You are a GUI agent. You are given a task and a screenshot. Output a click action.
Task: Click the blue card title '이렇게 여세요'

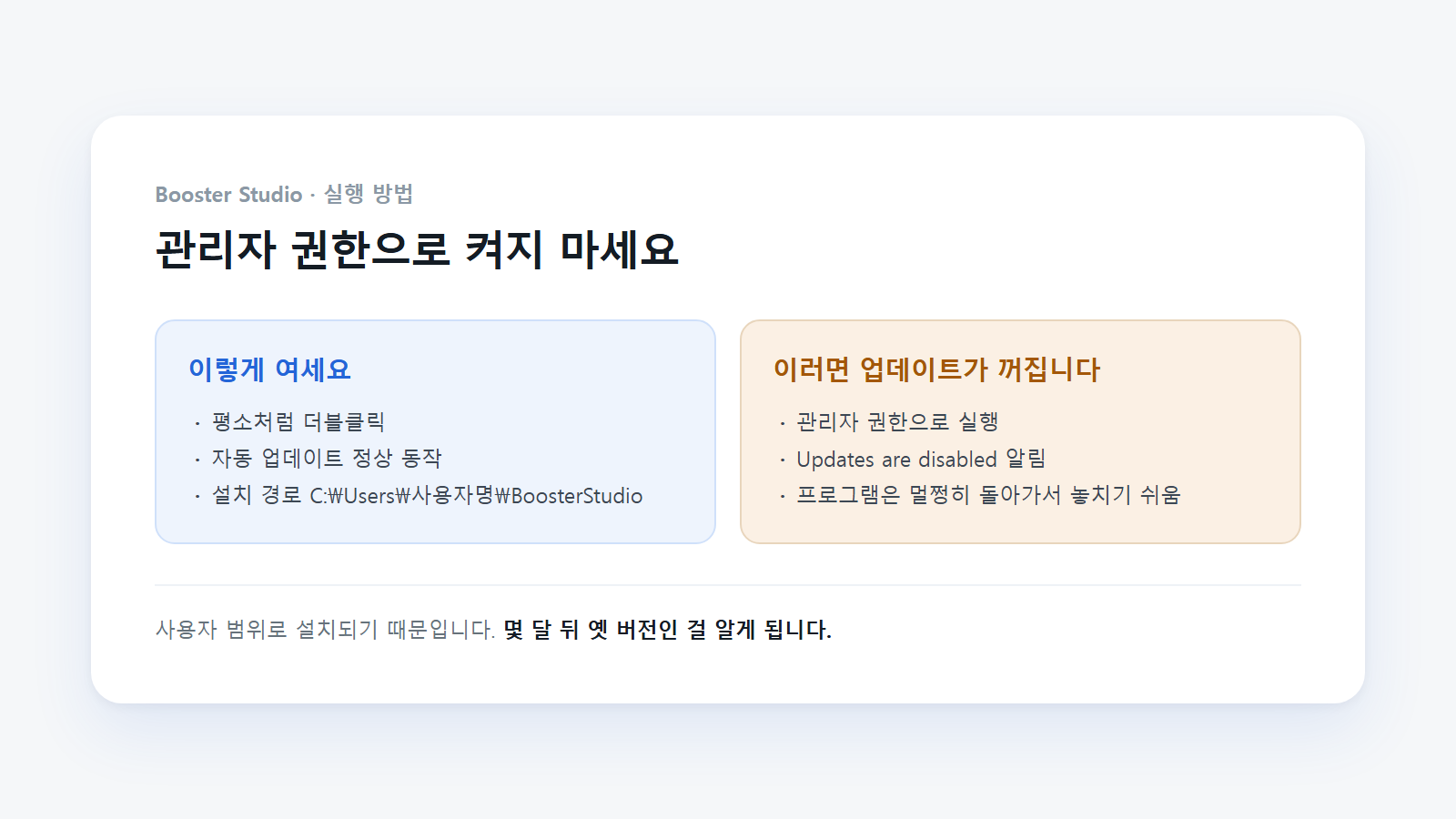click(x=269, y=369)
